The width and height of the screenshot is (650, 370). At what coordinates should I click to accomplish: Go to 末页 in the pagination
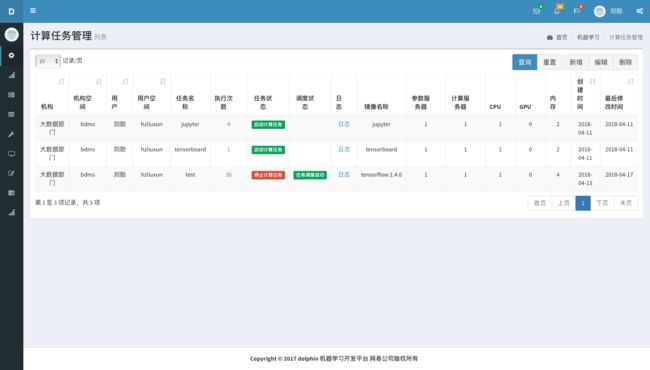click(x=626, y=203)
